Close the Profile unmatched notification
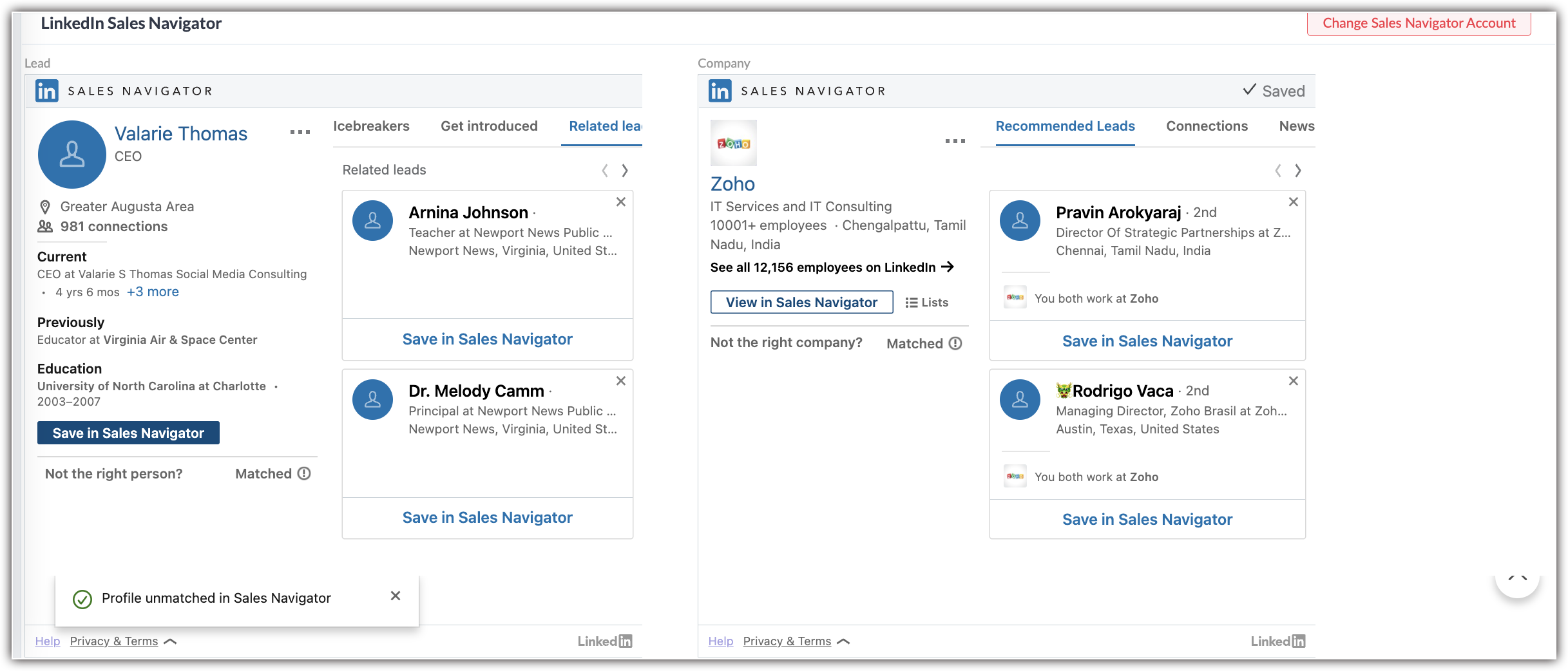The image size is (1568, 671). coord(396,596)
